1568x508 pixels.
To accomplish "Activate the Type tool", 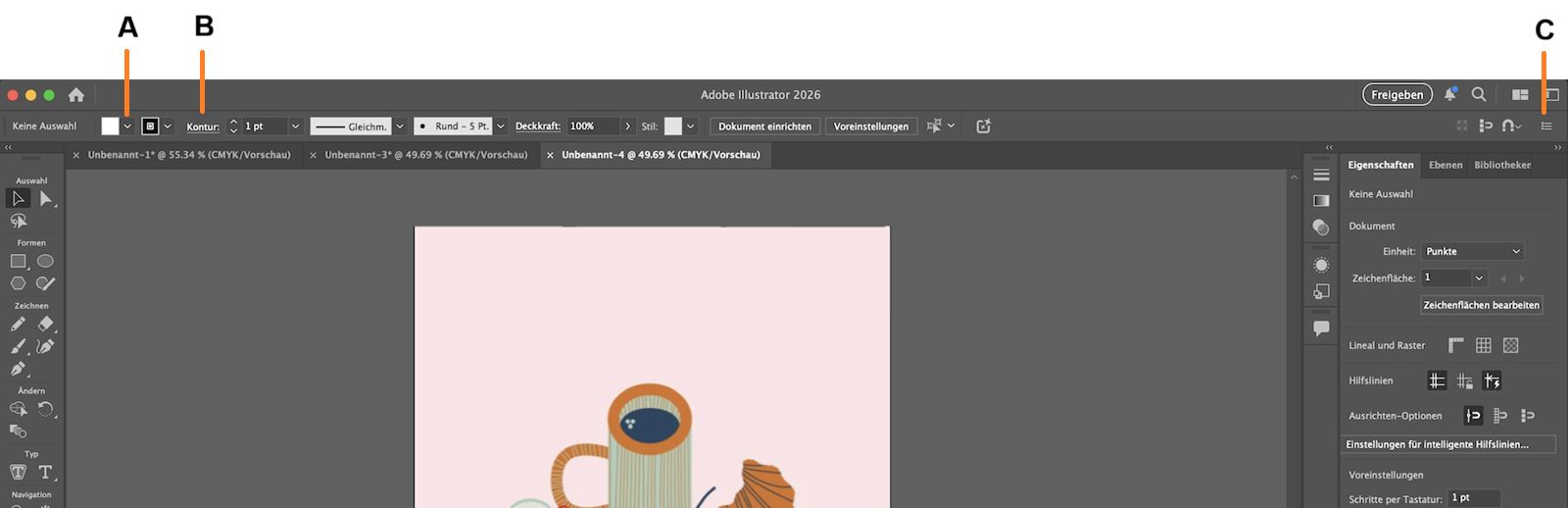I will (x=45, y=472).
